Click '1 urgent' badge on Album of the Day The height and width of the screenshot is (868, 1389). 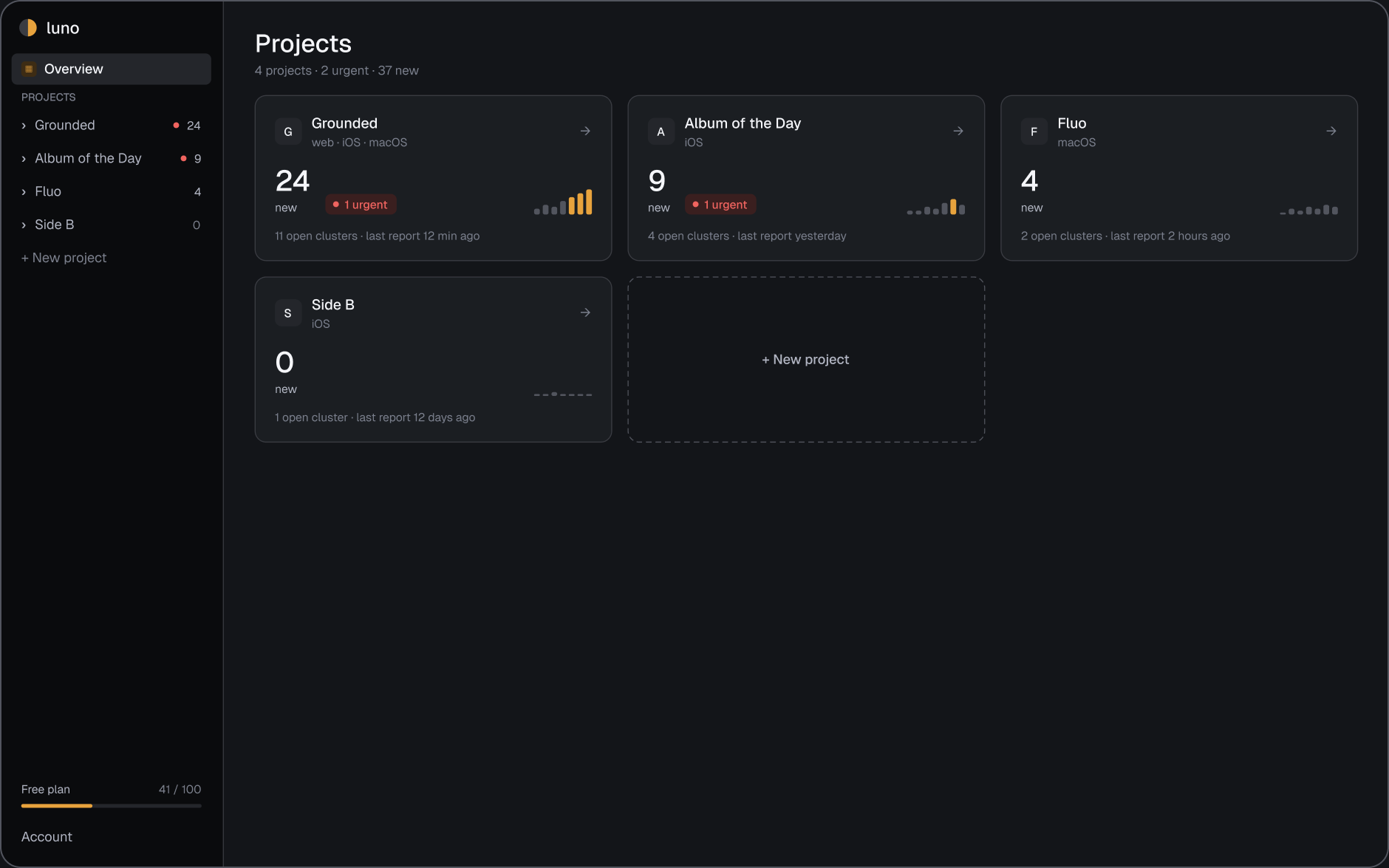coord(720,205)
